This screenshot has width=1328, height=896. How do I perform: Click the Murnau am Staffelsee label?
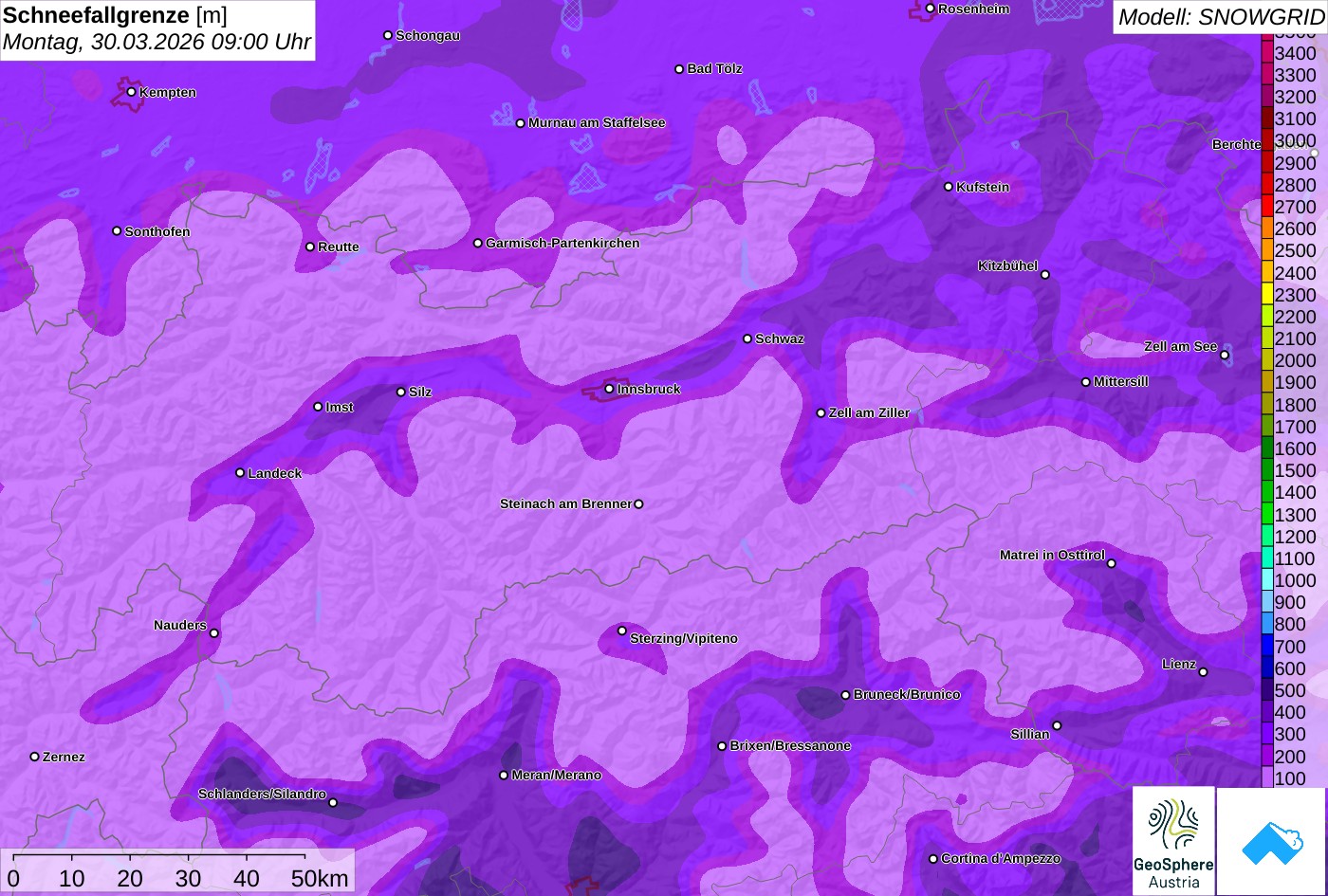click(x=597, y=122)
